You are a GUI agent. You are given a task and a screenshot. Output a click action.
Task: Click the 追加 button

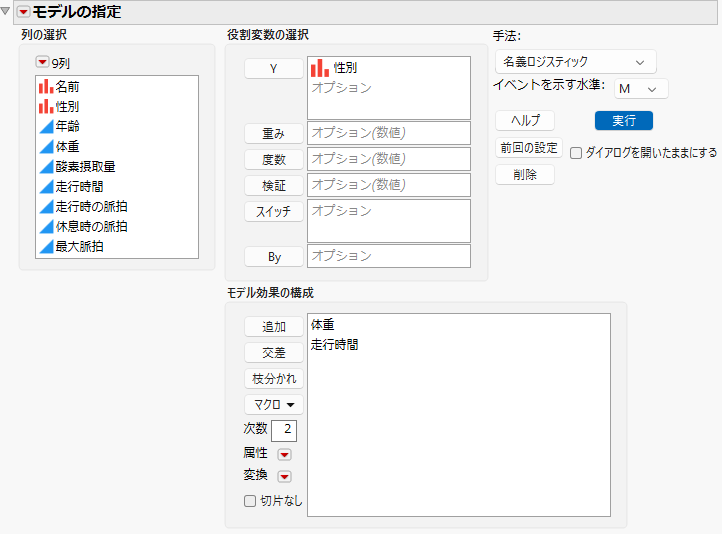coord(274,326)
